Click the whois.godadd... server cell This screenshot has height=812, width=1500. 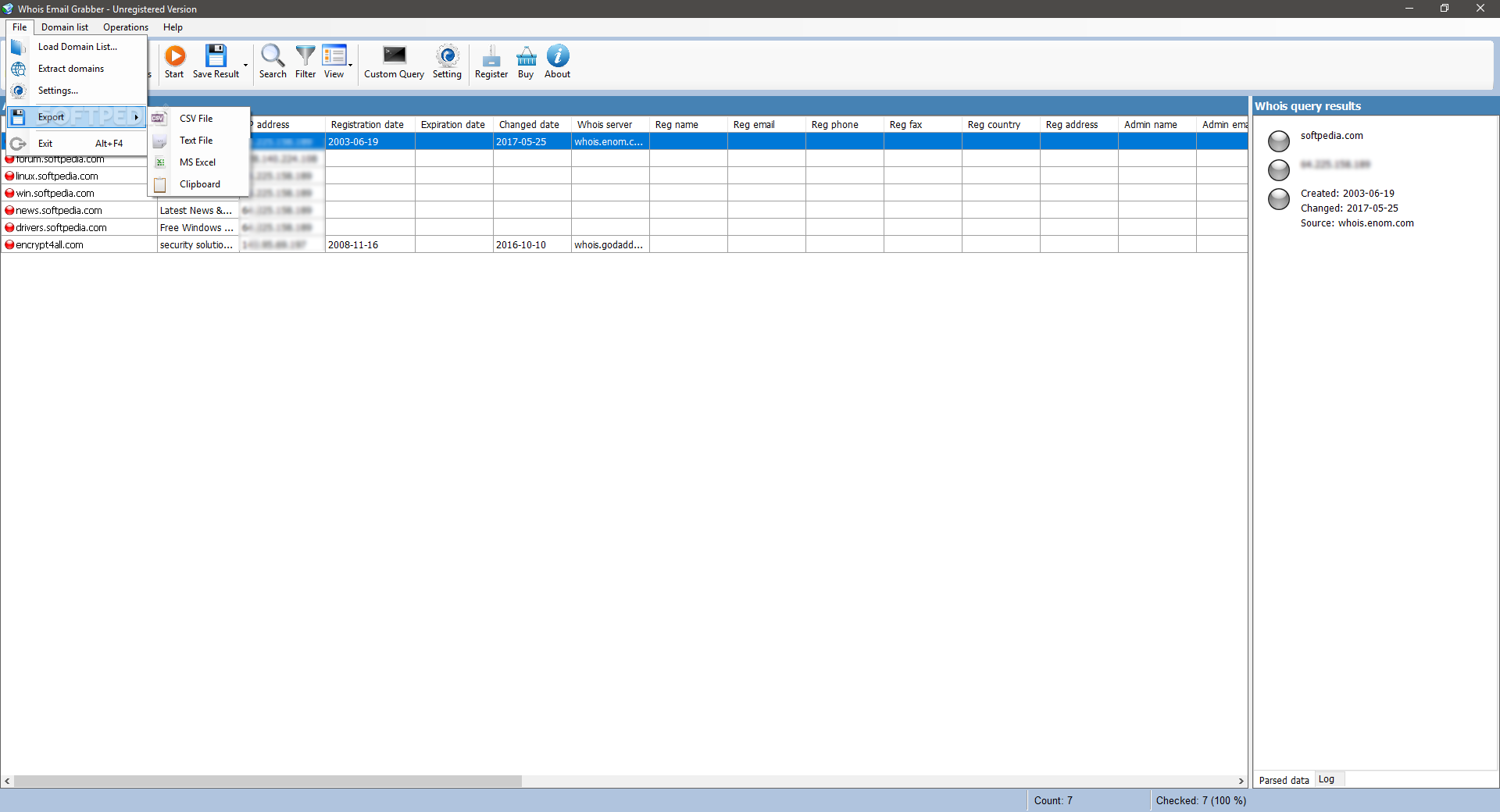610,245
